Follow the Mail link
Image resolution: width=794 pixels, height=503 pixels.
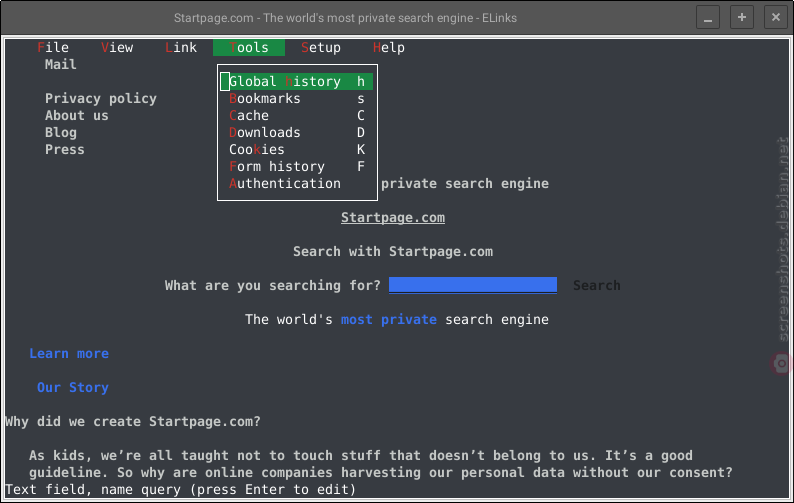[x=61, y=65]
